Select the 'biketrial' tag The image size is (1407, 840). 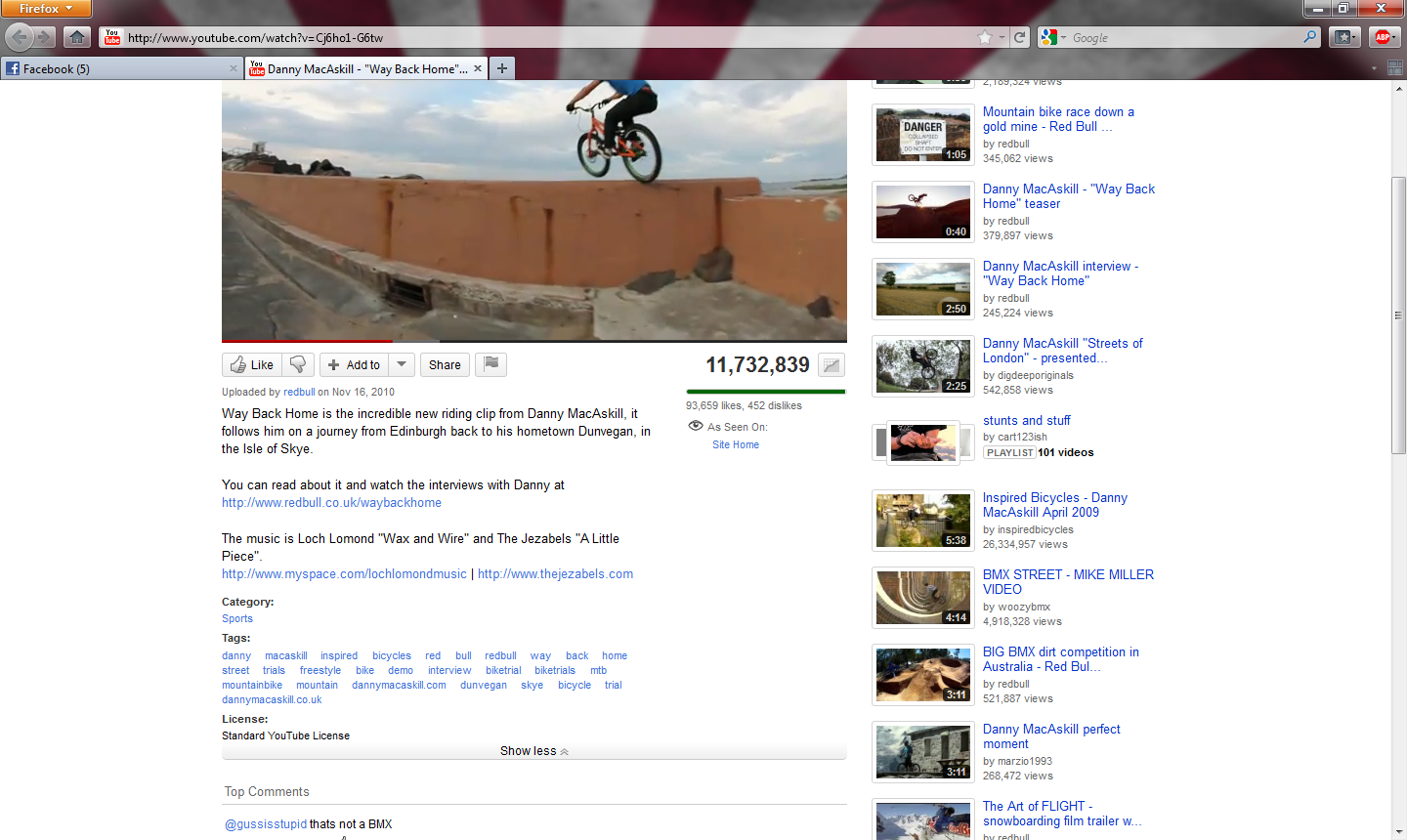point(503,670)
